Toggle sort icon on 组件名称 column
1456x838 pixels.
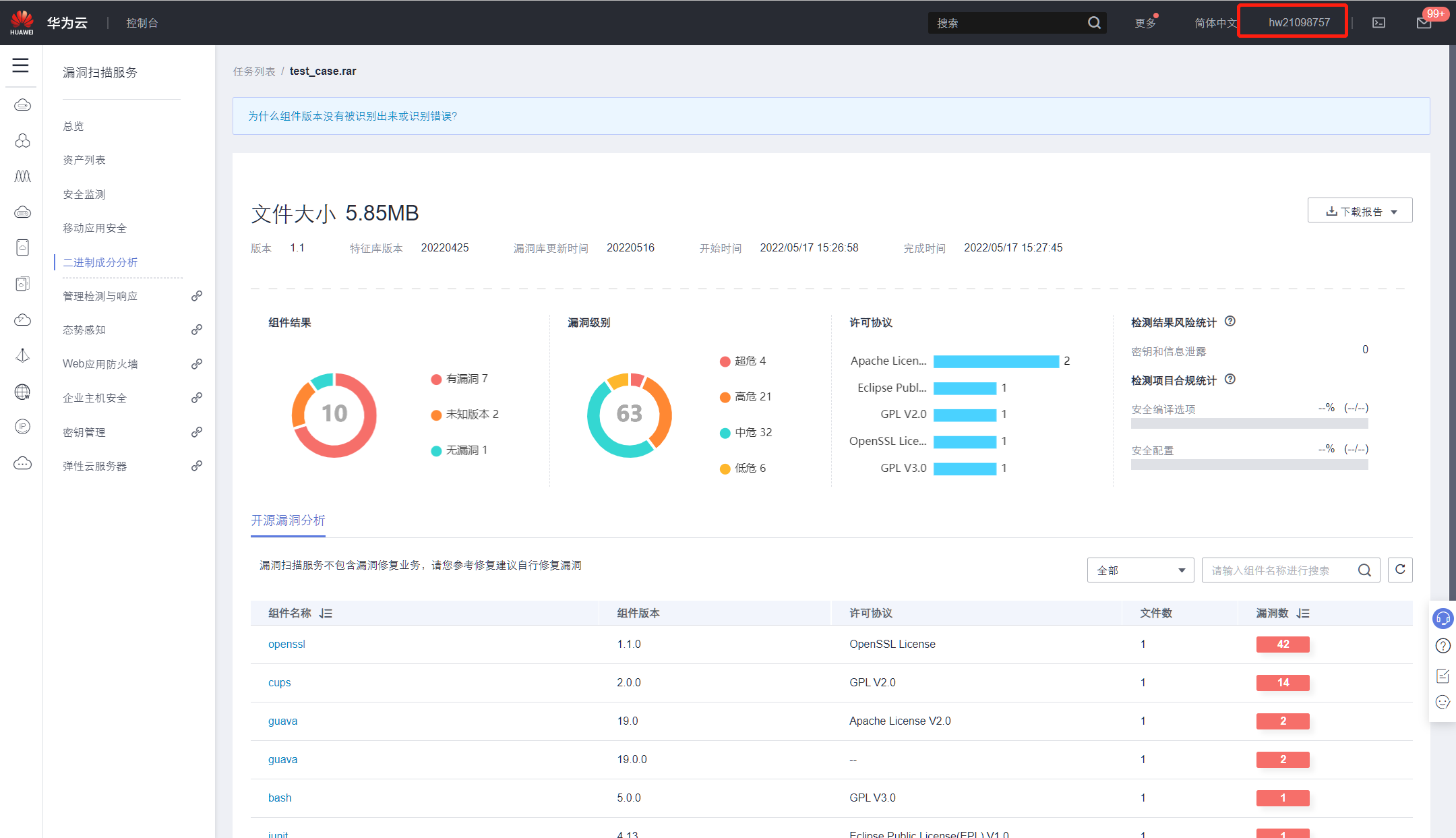[x=326, y=613]
